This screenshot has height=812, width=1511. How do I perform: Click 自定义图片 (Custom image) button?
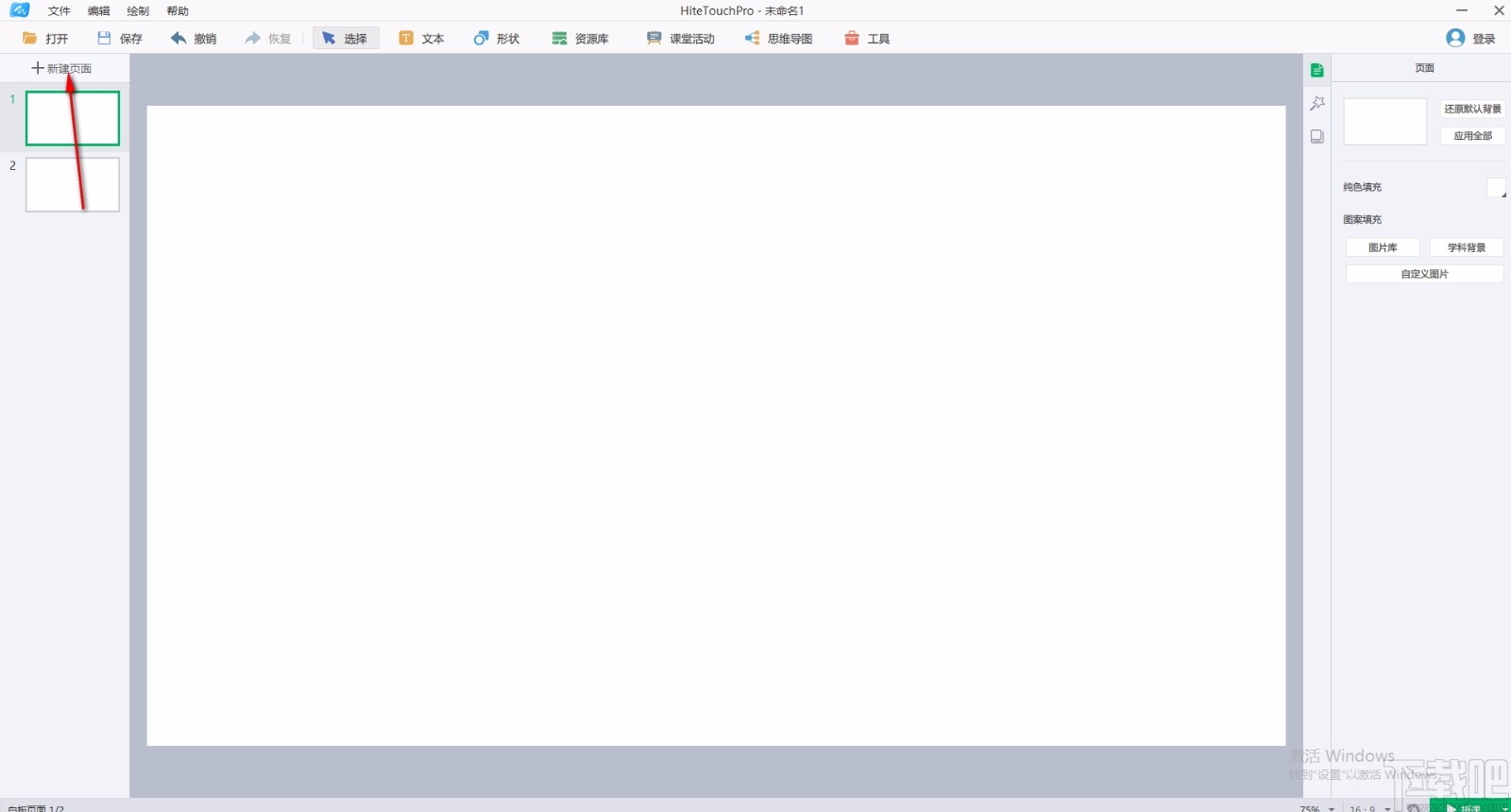tap(1424, 274)
